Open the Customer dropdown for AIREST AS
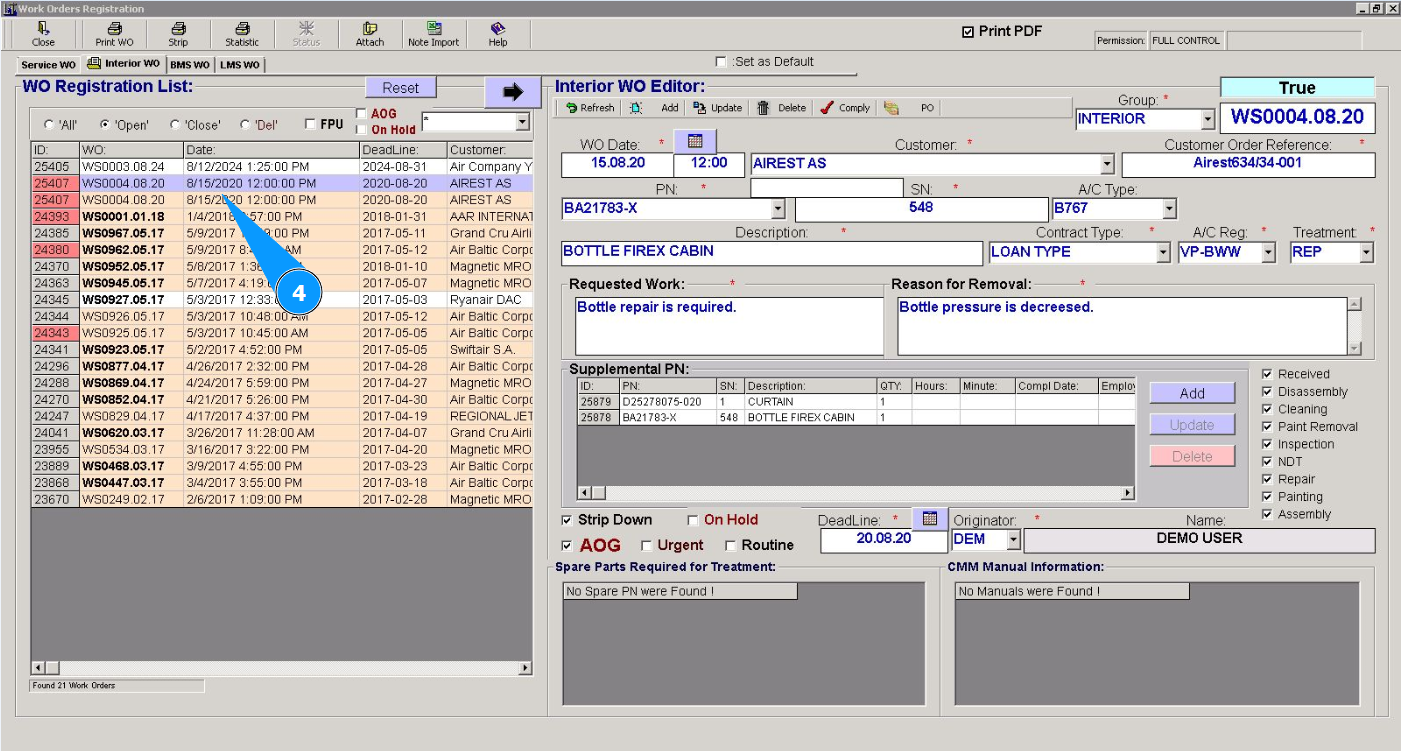The height and width of the screenshot is (751, 1401). [x=1106, y=164]
